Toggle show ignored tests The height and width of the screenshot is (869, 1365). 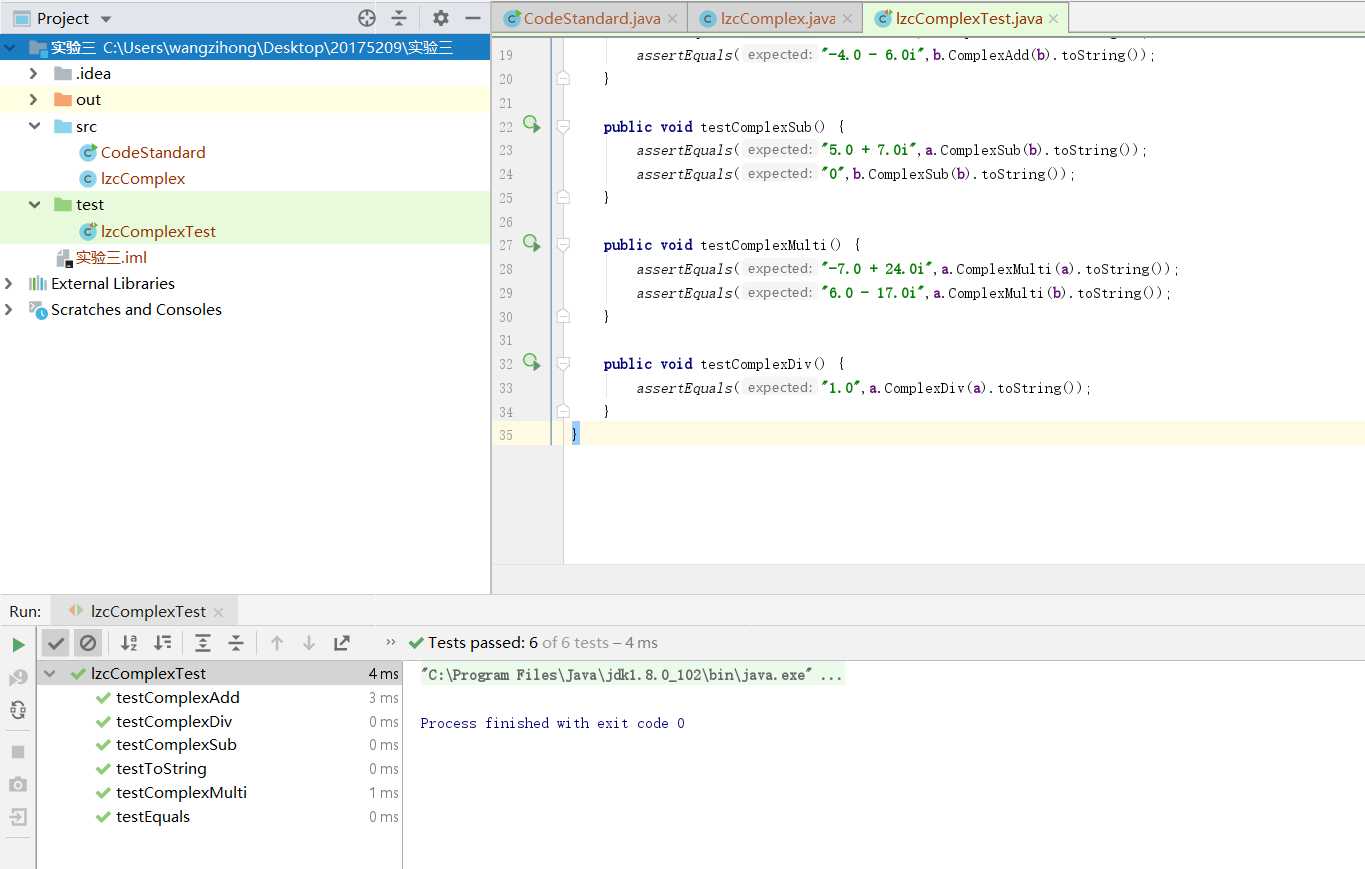(88, 643)
